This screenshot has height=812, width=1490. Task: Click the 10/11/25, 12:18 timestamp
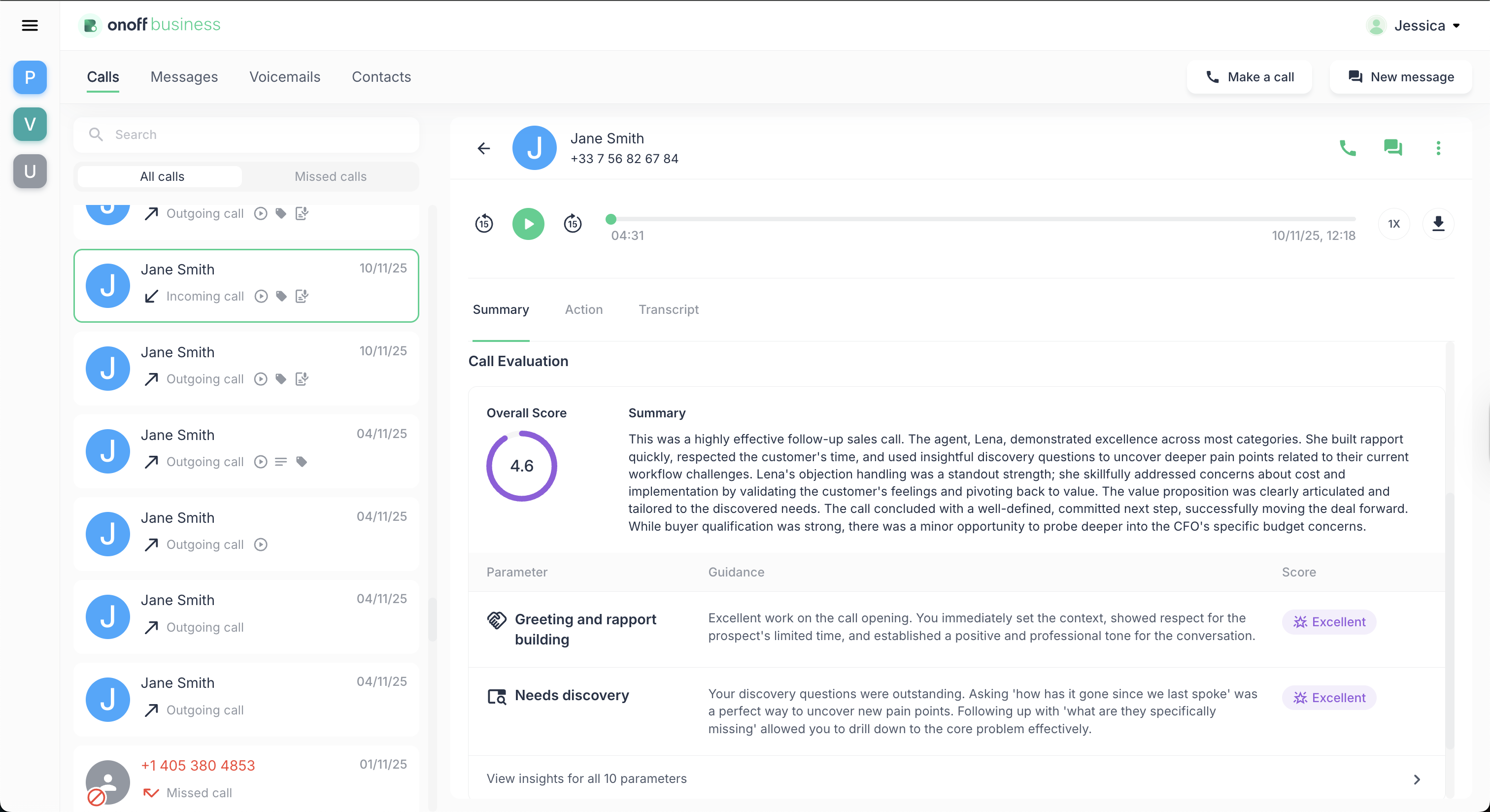click(1313, 236)
